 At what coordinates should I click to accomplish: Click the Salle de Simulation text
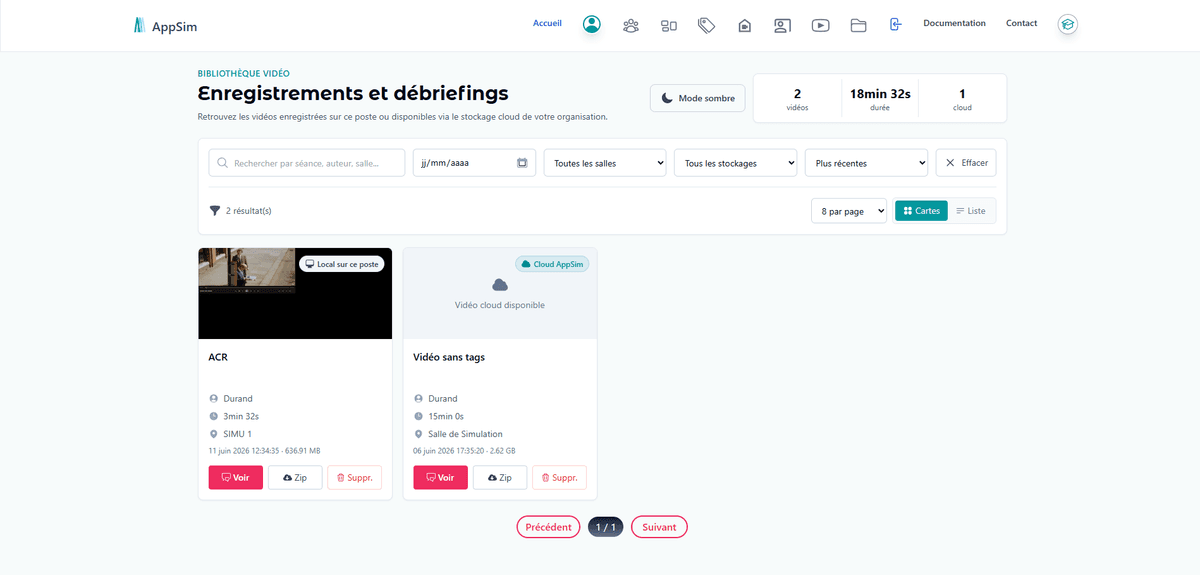point(465,434)
